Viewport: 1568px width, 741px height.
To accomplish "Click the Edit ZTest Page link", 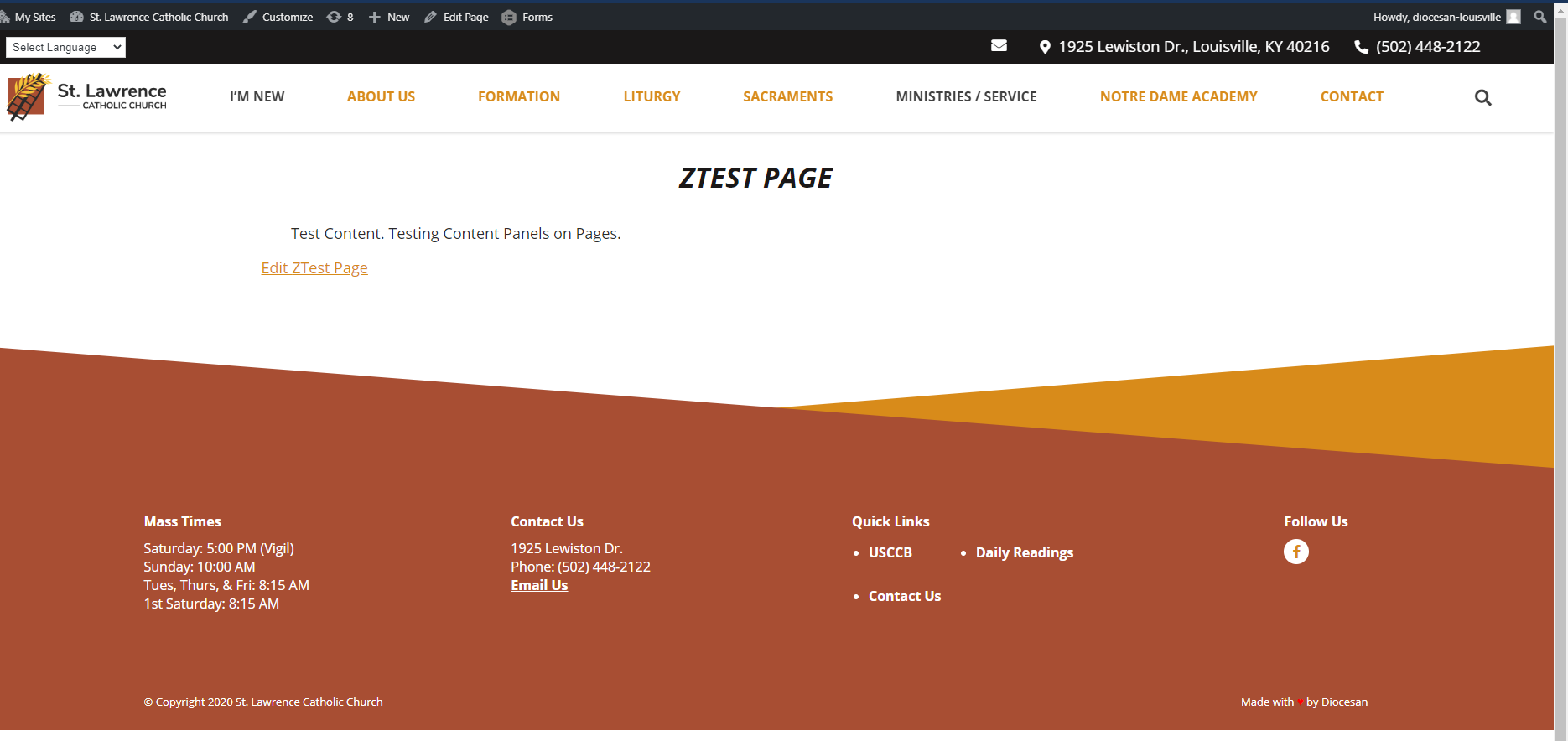I will pos(314,268).
